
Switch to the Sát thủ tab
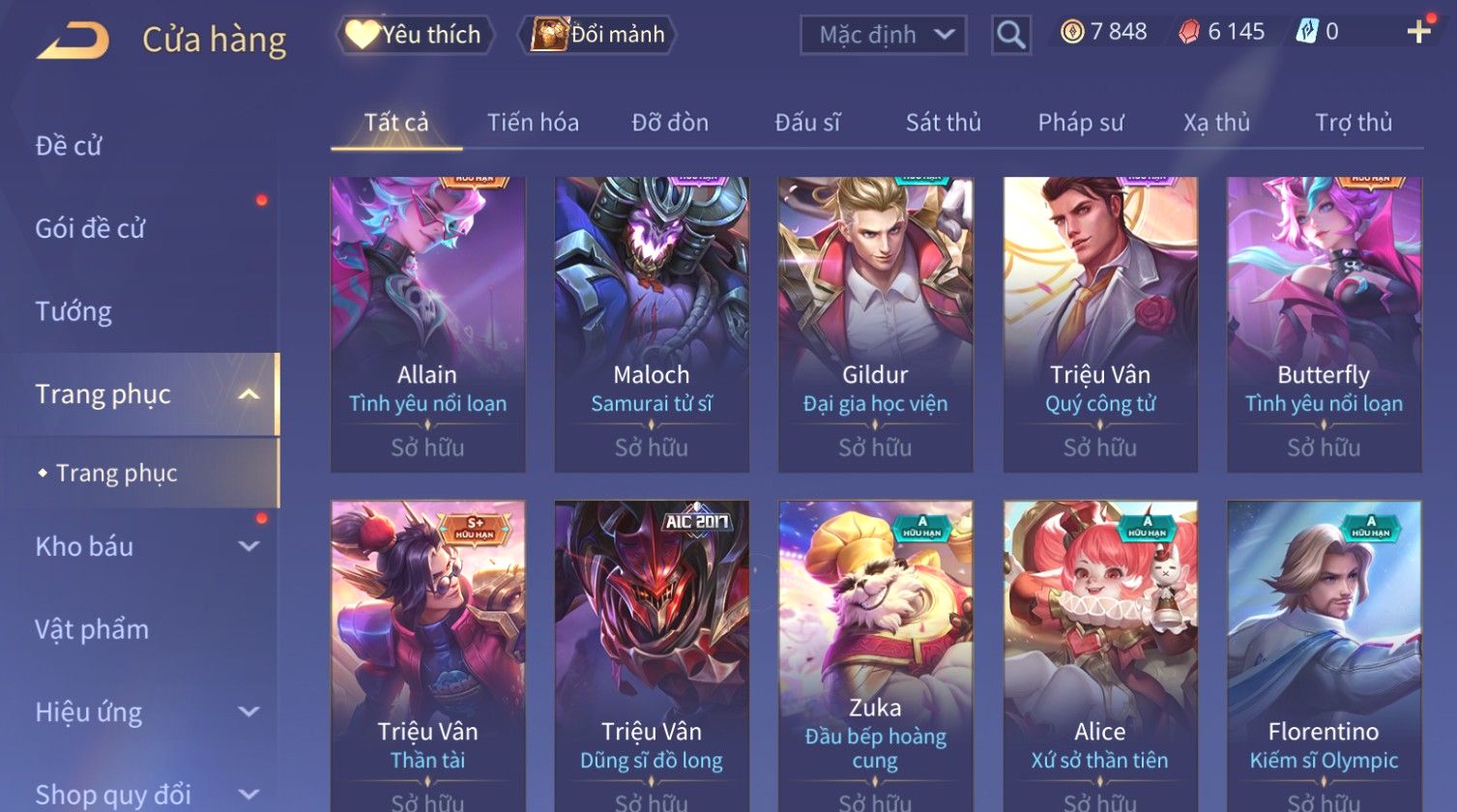pyautogui.click(x=943, y=123)
